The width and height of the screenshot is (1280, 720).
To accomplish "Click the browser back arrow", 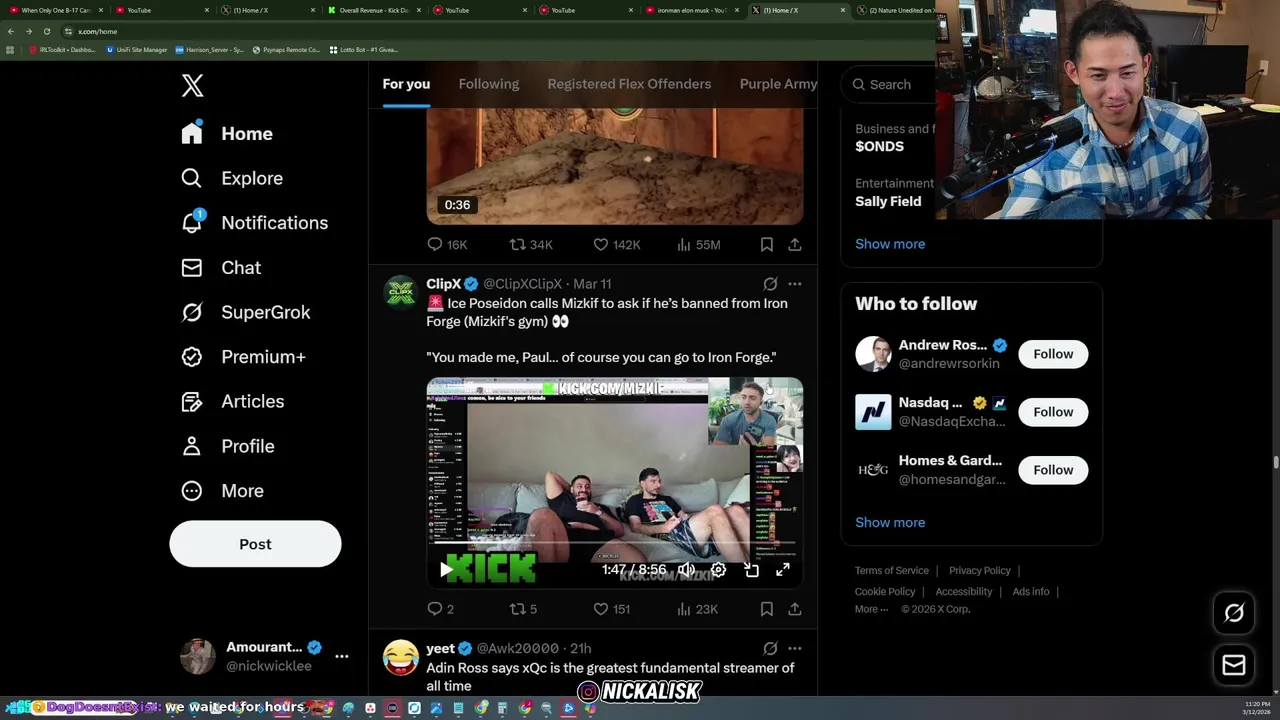I will coord(11,31).
